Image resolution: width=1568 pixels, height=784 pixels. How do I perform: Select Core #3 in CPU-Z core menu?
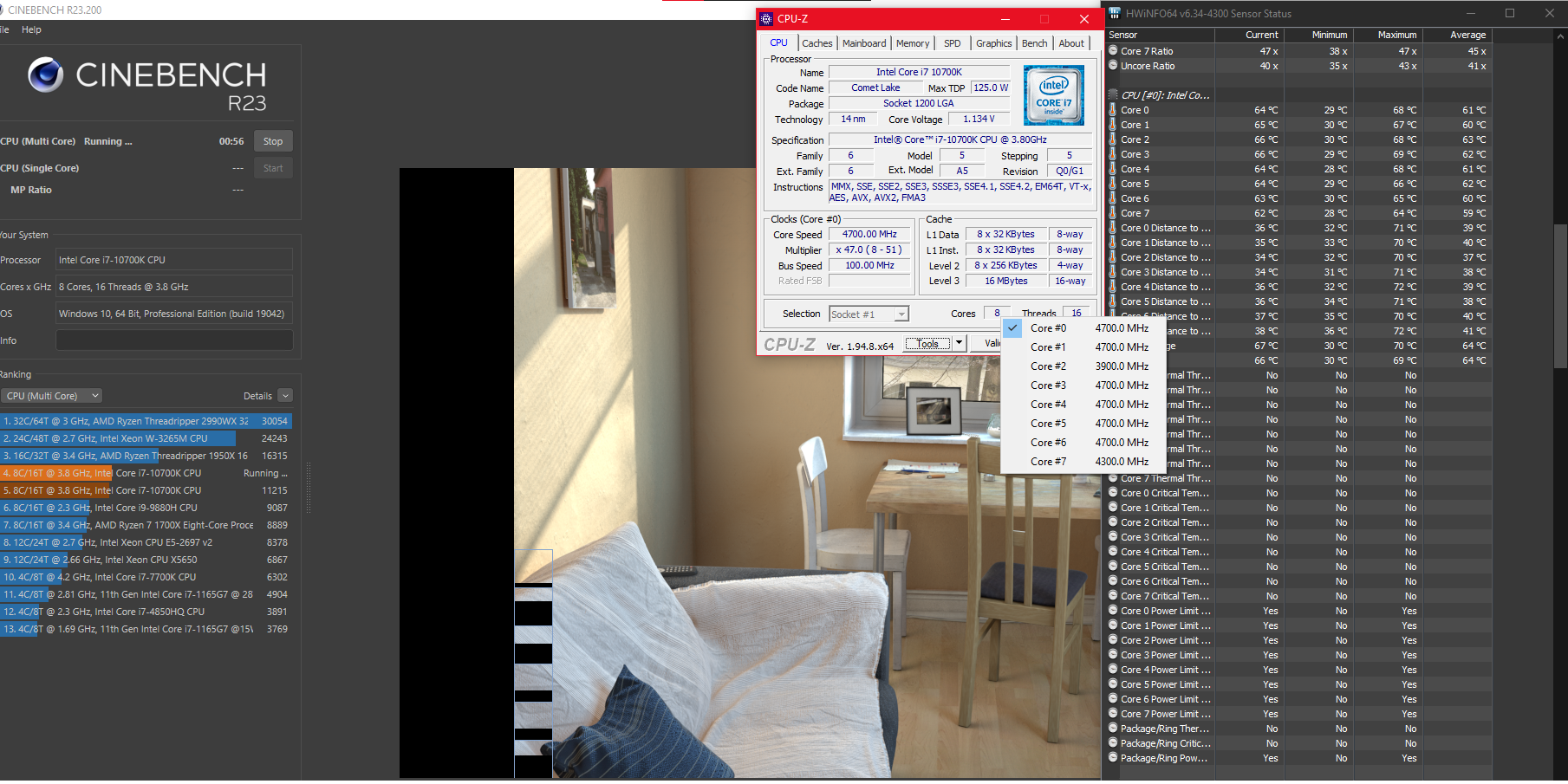pos(1083,386)
